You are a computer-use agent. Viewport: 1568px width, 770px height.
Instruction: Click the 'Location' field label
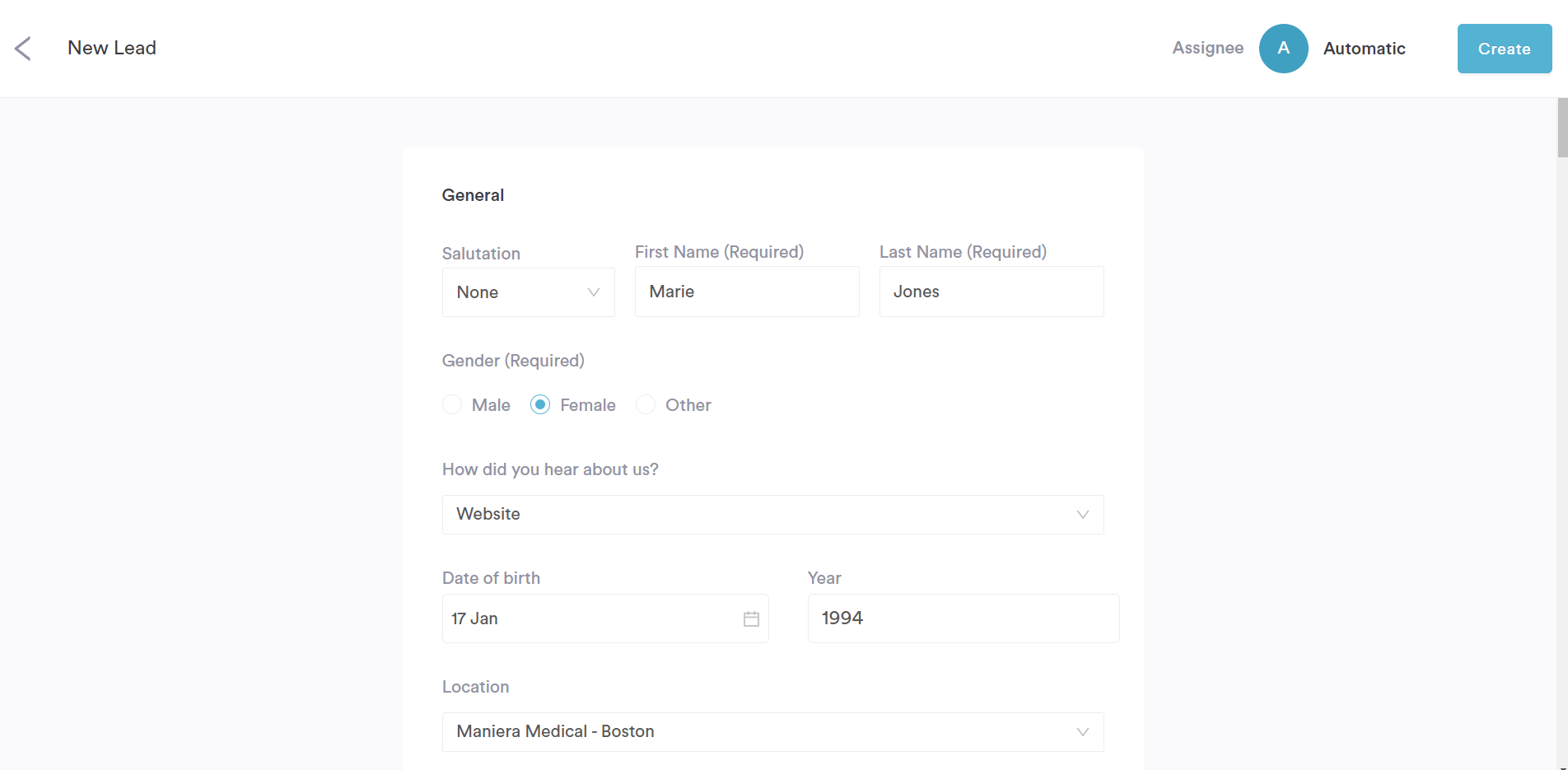click(475, 687)
